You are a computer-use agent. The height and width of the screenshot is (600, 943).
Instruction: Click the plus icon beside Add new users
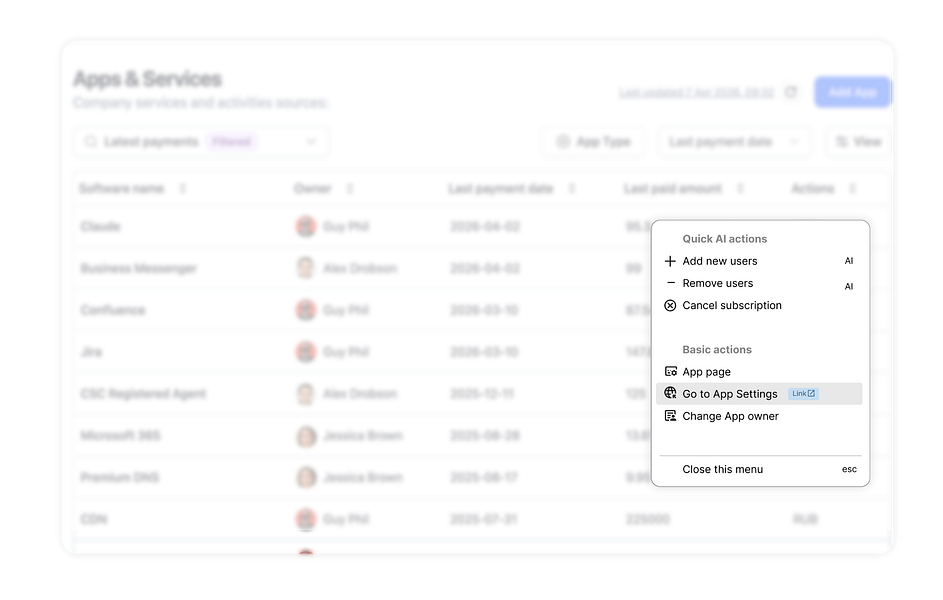pyautogui.click(x=670, y=261)
